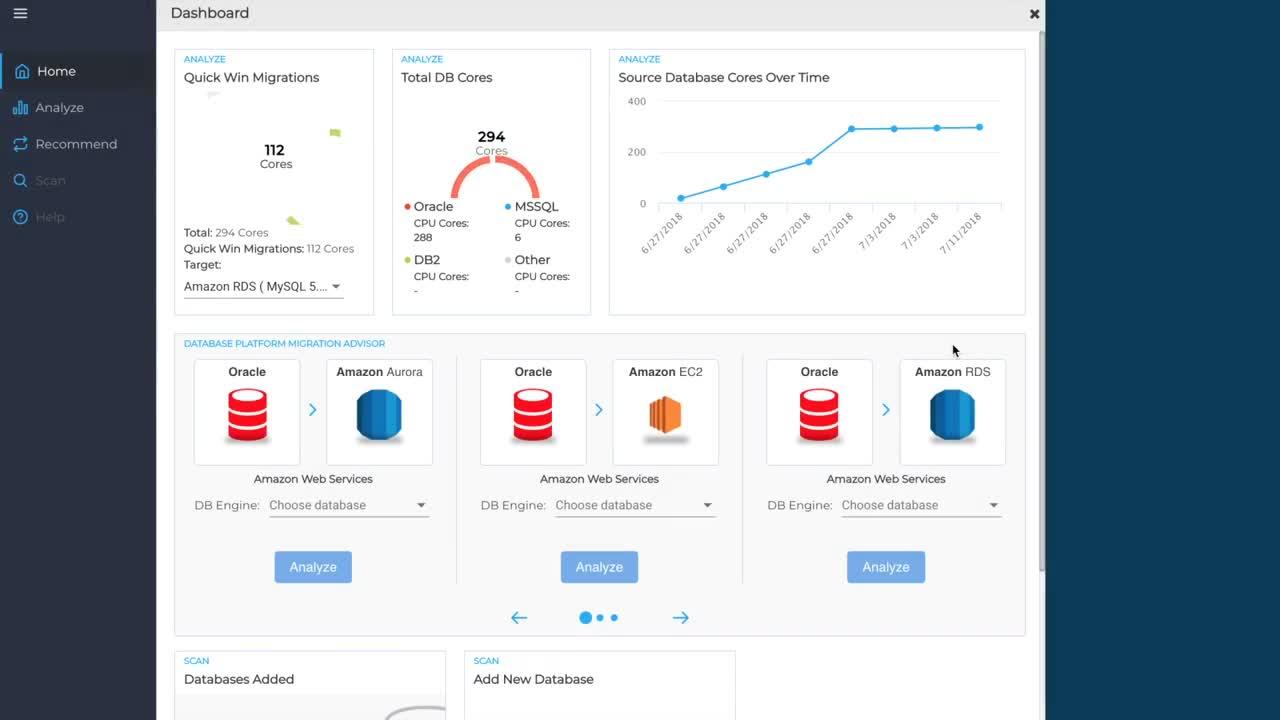This screenshot has width=1280, height=720.
Task: Expand DB Engine dropdown under Amazon Aurora
Action: click(348, 505)
